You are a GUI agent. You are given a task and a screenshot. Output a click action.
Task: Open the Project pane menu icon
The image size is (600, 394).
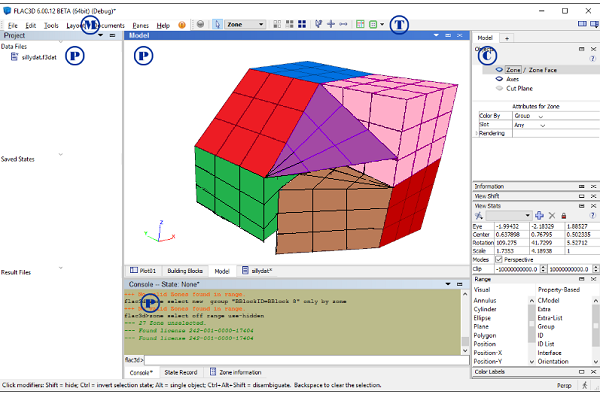pyautogui.click(x=112, y=36)
